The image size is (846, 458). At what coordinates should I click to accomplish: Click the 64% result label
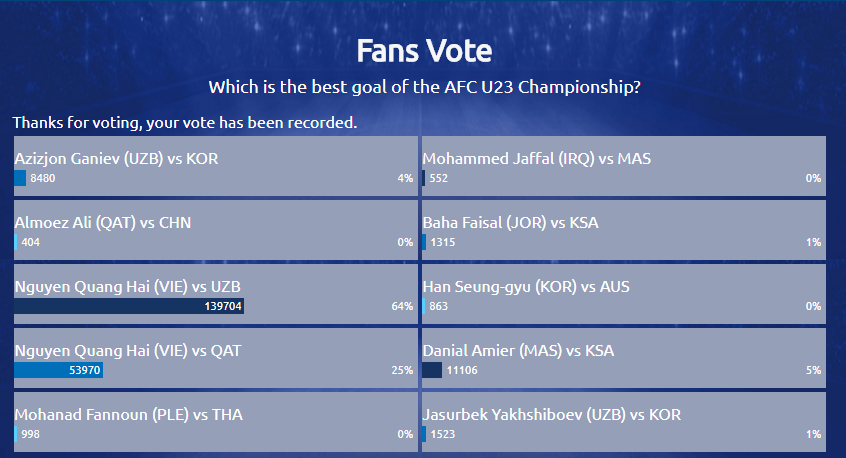pos(402,306)
